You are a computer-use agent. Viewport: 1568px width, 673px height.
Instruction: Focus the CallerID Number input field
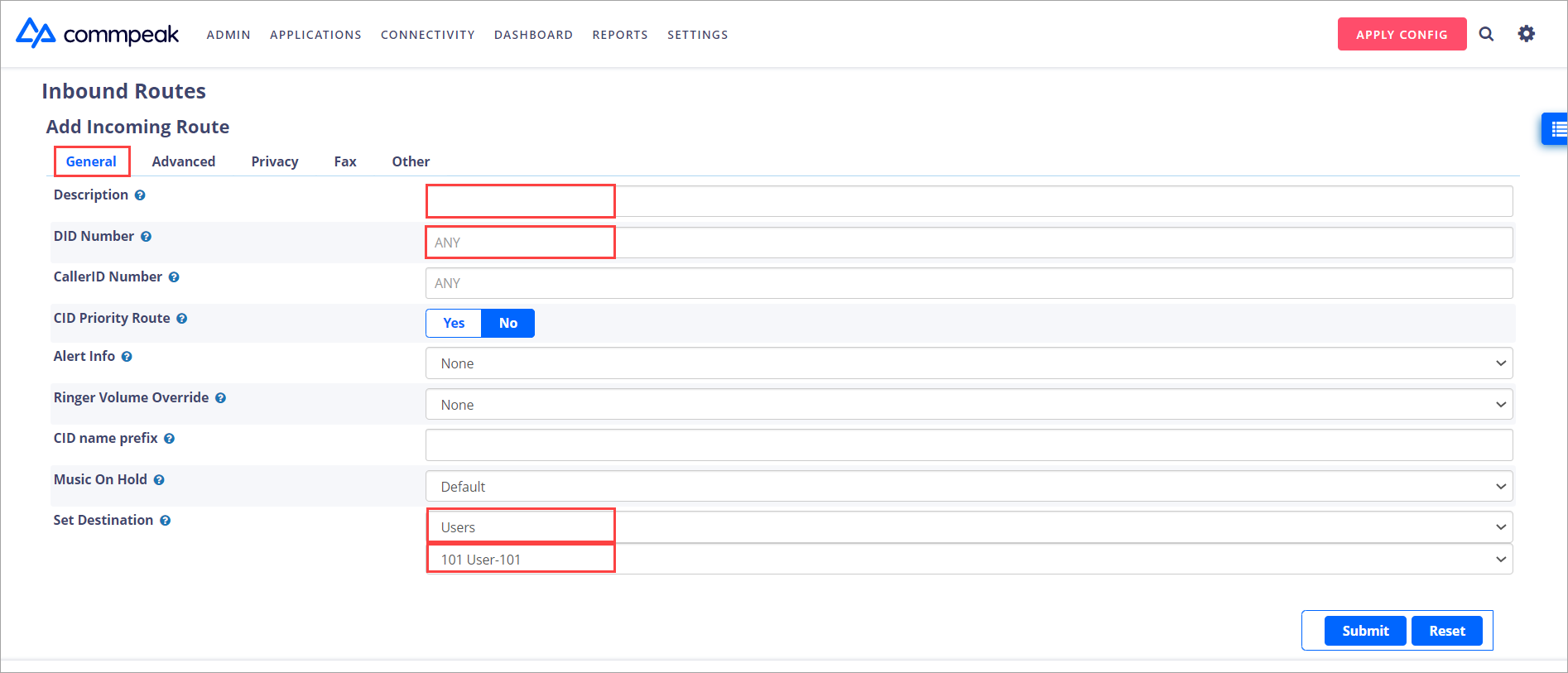tap(969, 283)
